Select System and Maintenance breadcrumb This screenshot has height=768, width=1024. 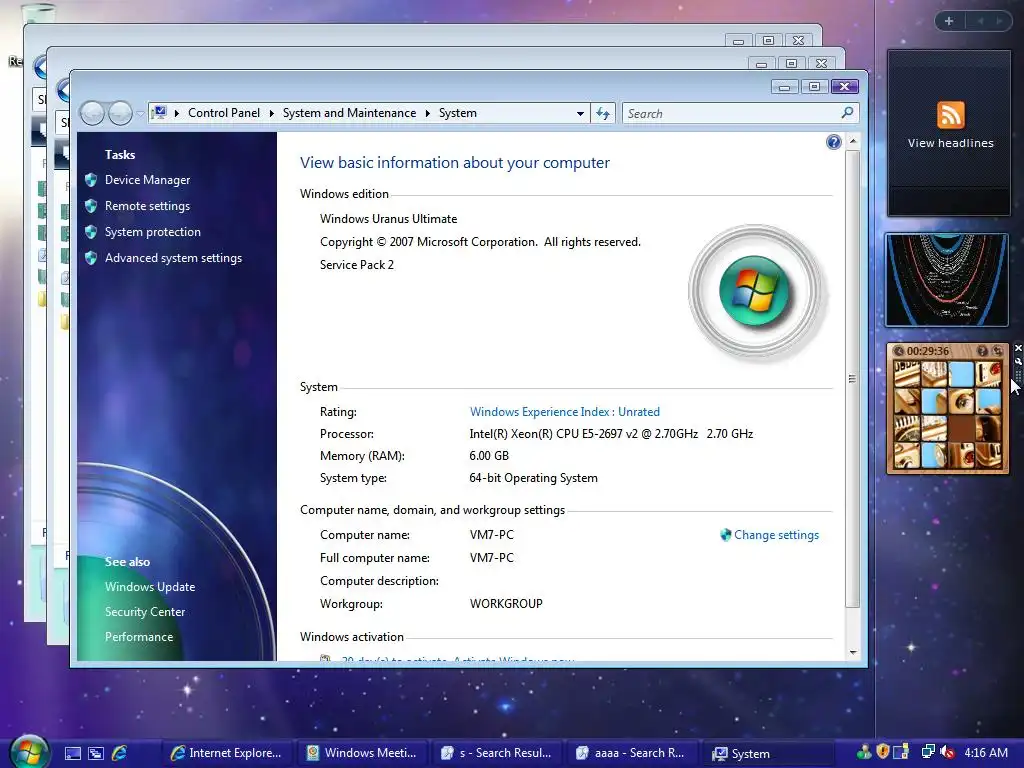pos(349,113)
